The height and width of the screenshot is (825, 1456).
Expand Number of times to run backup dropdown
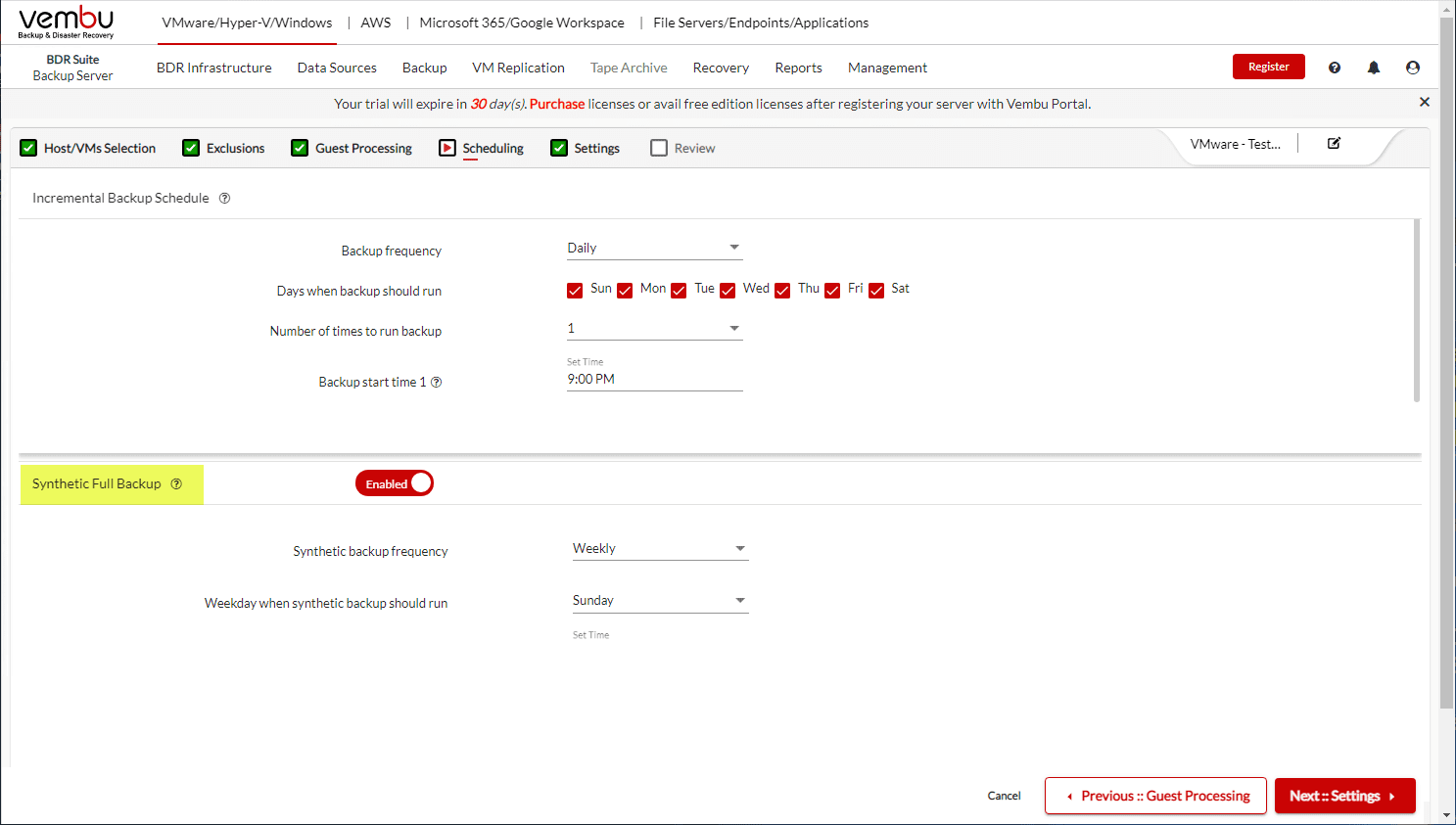click(x=654, y=329)
